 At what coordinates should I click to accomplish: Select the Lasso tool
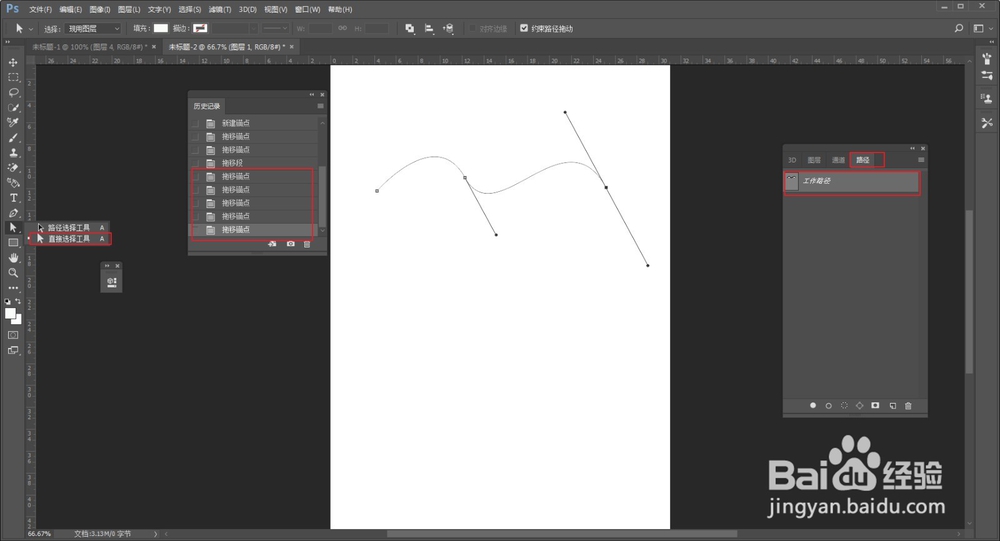(13, 93)
